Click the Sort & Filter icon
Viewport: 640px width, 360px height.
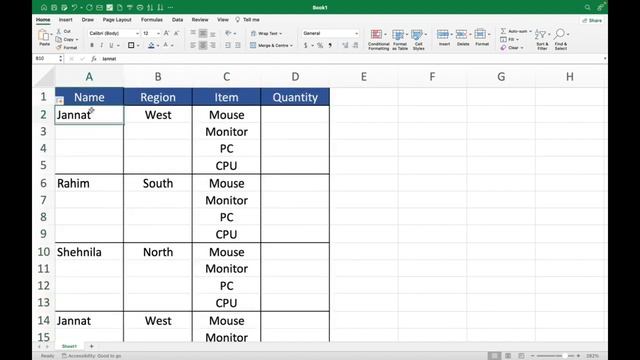click(x=540, y=34)
